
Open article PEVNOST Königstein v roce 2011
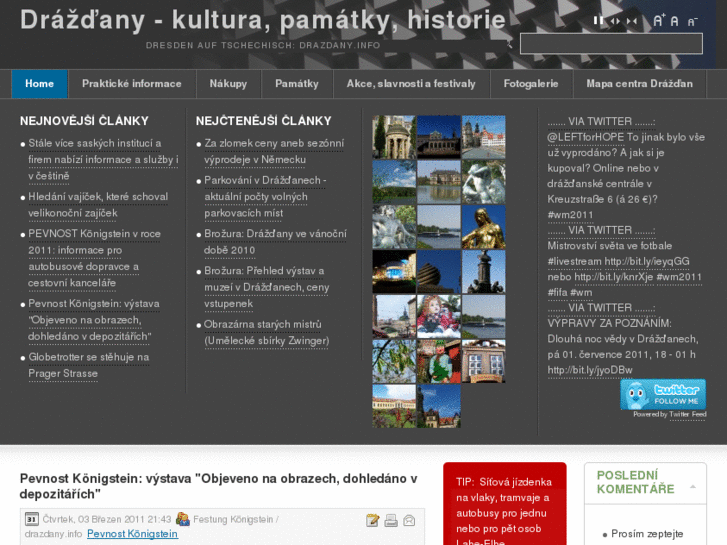click(x=94, y=258)
